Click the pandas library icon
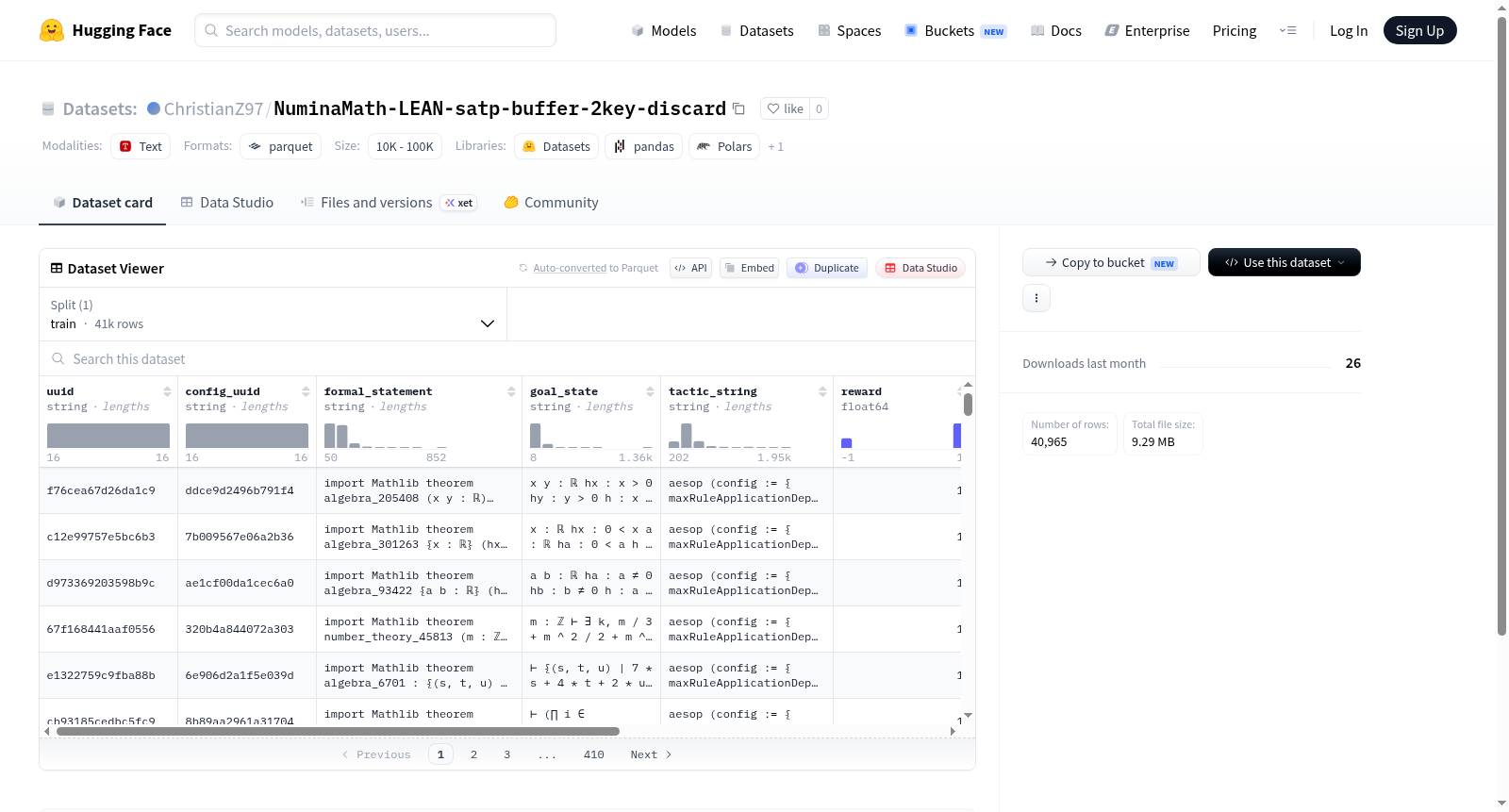The image size is (1509, 812). point(620,146)
